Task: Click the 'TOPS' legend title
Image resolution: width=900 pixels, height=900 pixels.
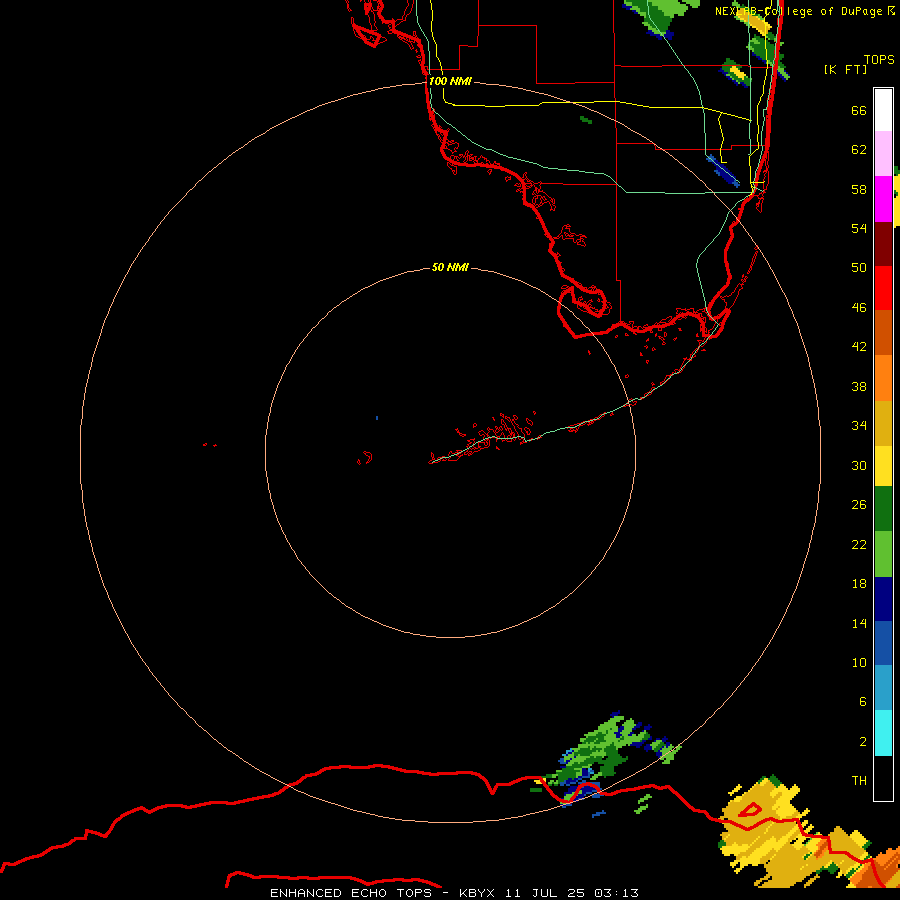Action: [879, 59]
